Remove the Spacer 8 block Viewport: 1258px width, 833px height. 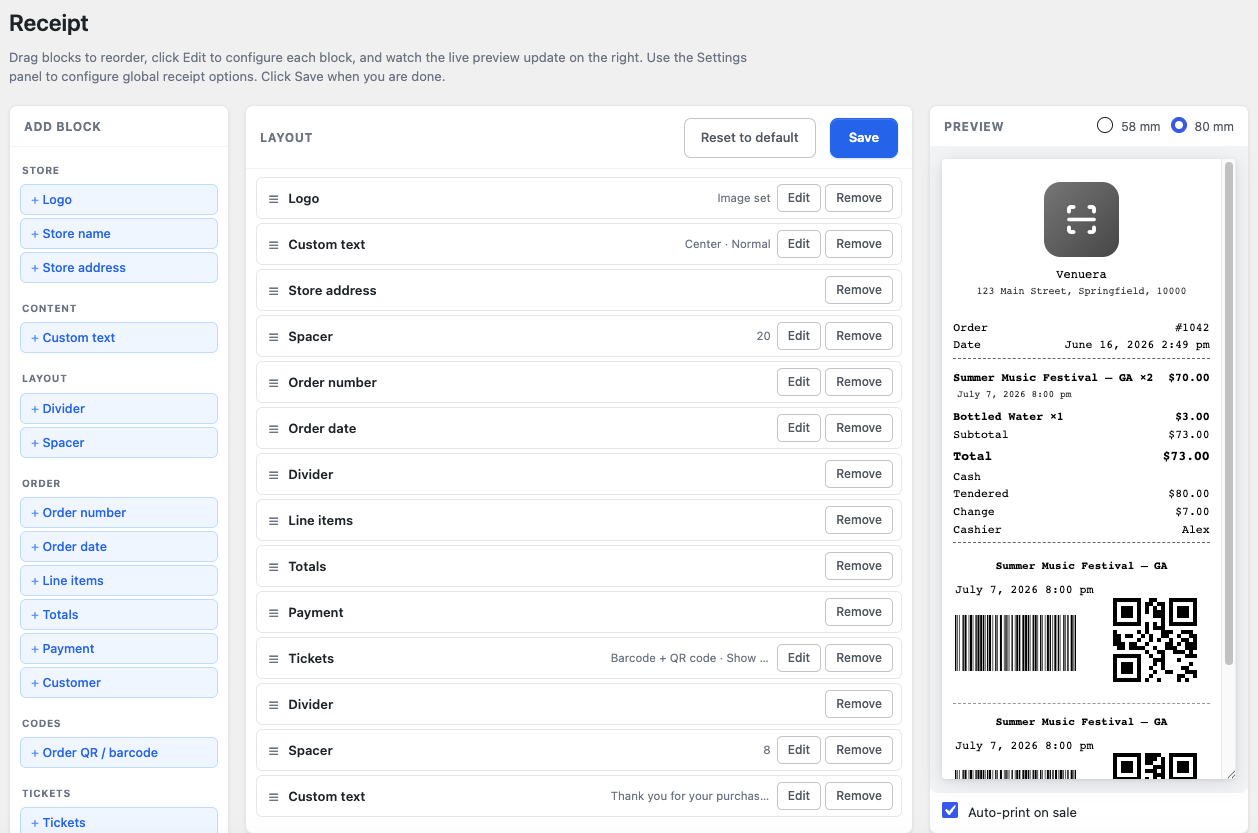[859, 750]
